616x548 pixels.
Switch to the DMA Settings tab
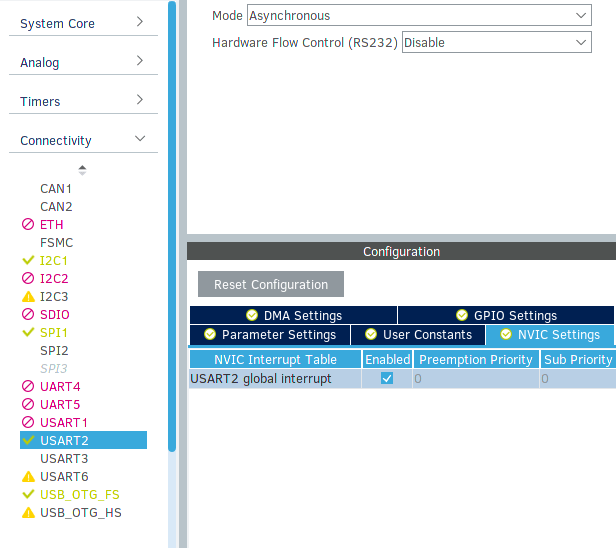[293, 315]
